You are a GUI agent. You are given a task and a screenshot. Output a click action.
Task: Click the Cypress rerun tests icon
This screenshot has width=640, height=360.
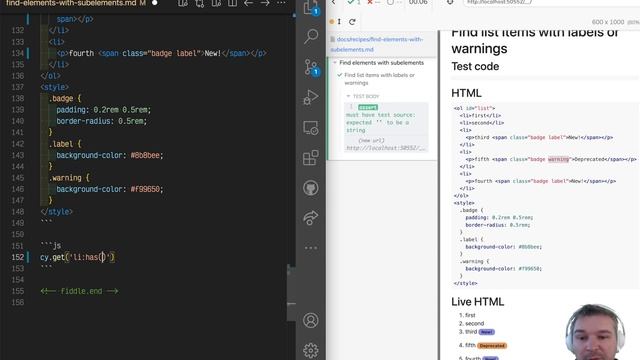click(352, 22)
